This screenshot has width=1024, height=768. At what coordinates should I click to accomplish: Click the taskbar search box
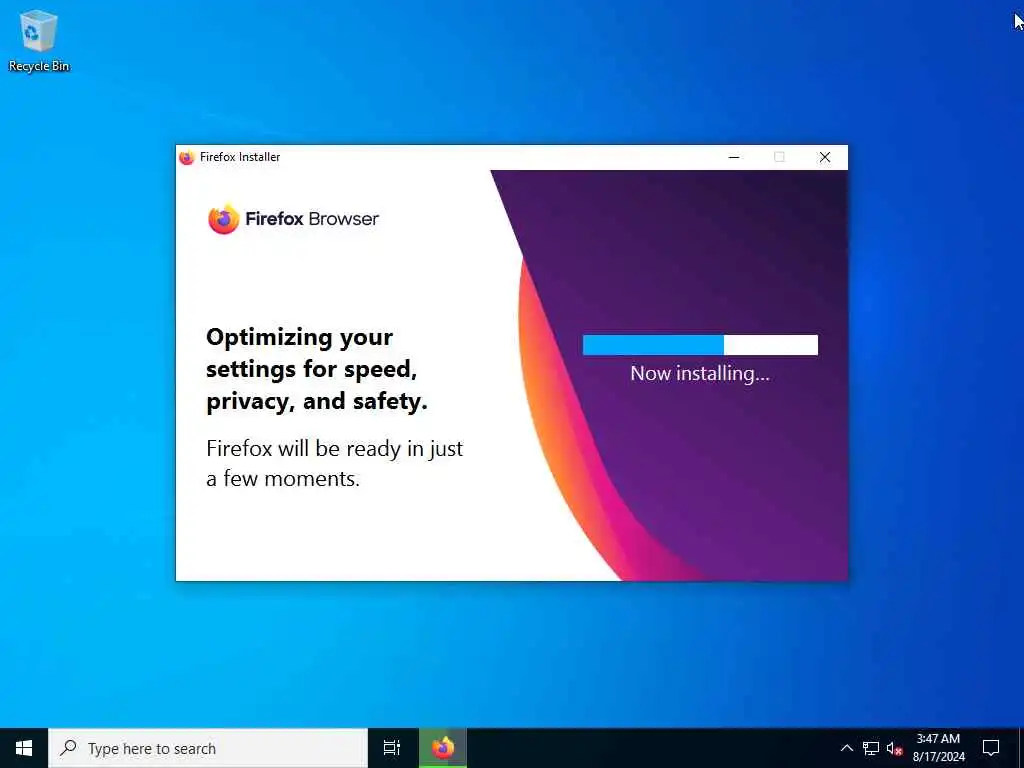coord(208,748)
